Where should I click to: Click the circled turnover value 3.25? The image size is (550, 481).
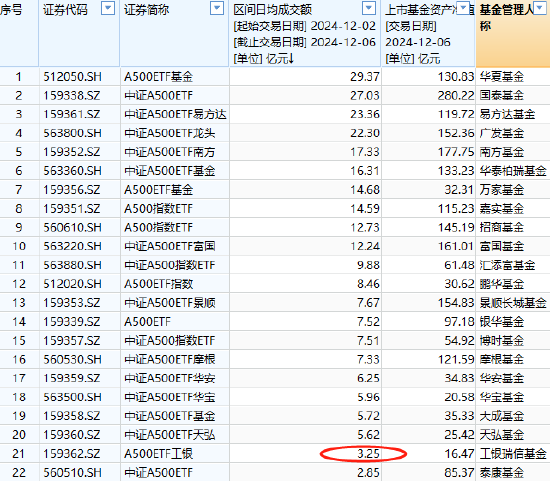368,454
